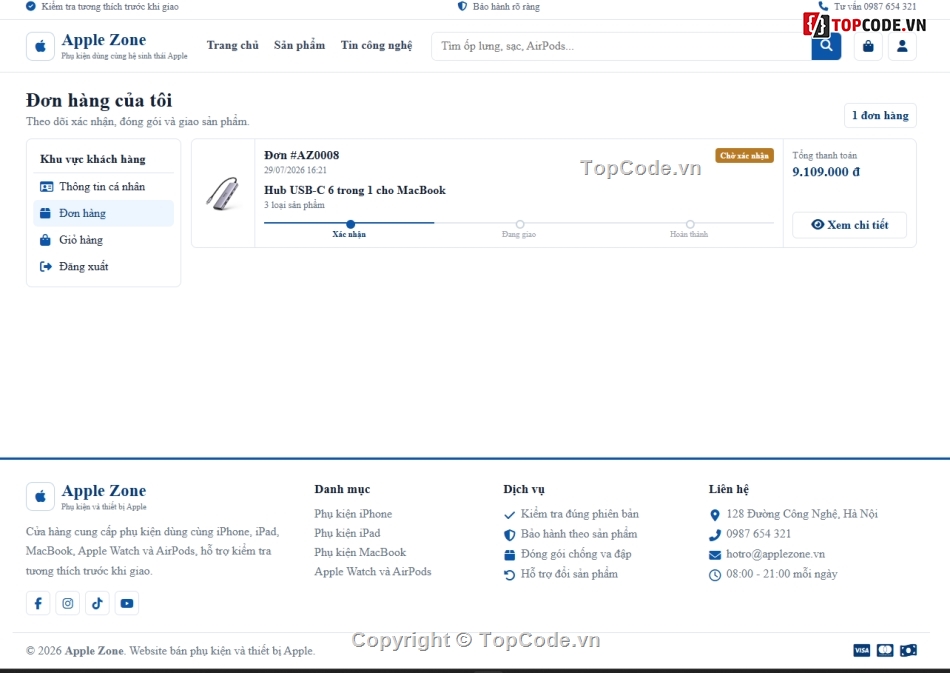Click the Đang giao progress step marker
The width and height of the screenshot is (950, 673).
tap(520, 224)
